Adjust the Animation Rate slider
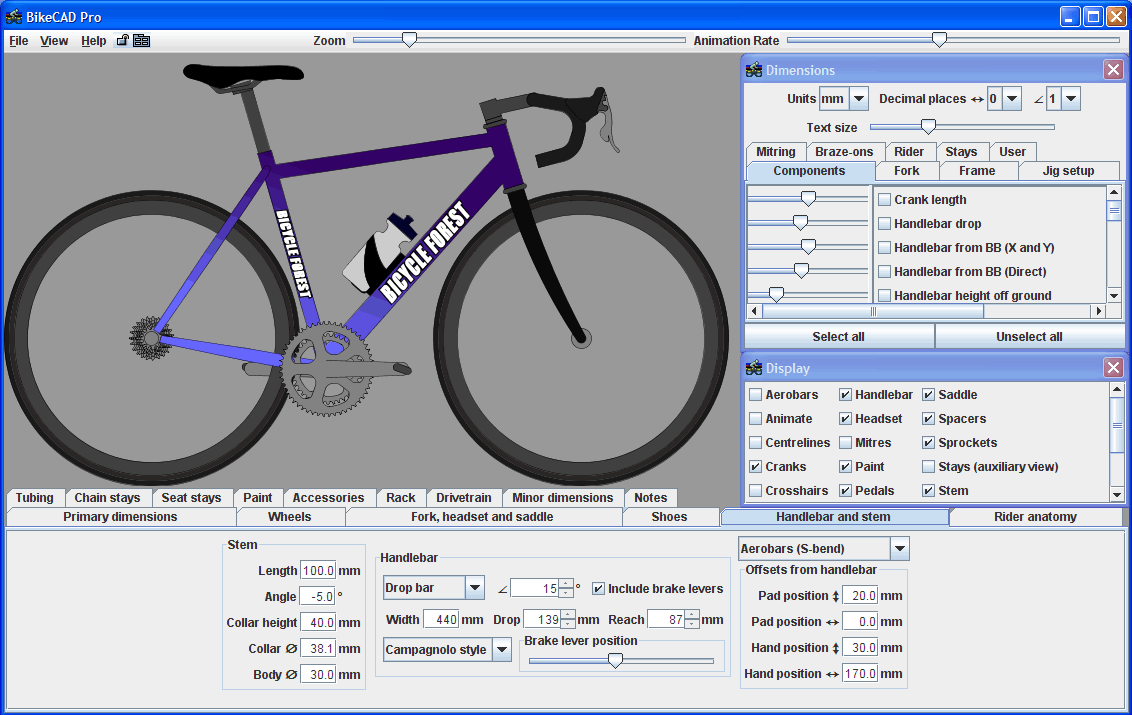The image size is (1132, 715). click(939, 40)
